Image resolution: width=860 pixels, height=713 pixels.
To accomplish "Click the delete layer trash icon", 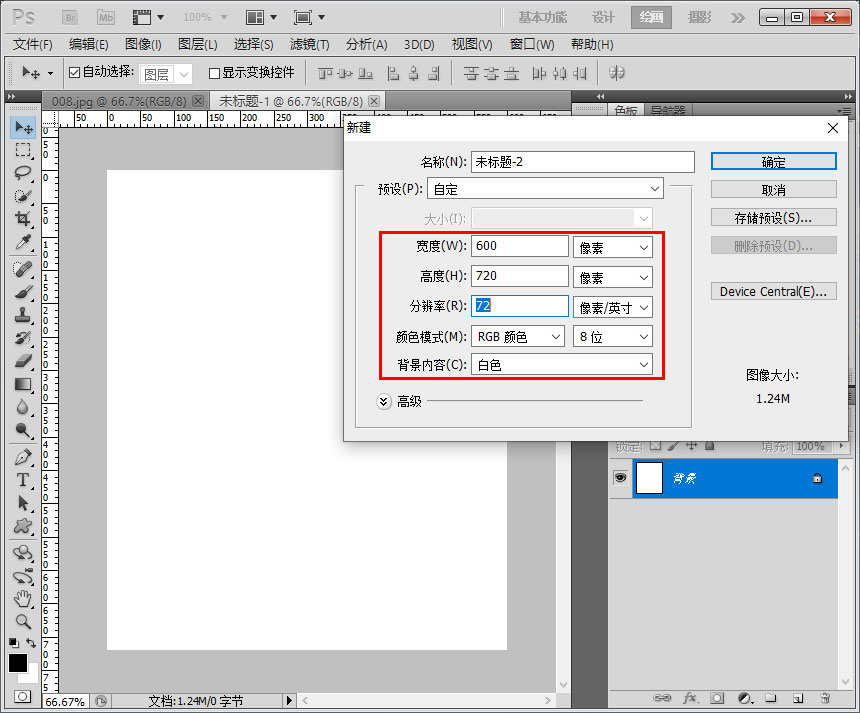I will pyautogui.click(x=825, y=698).
